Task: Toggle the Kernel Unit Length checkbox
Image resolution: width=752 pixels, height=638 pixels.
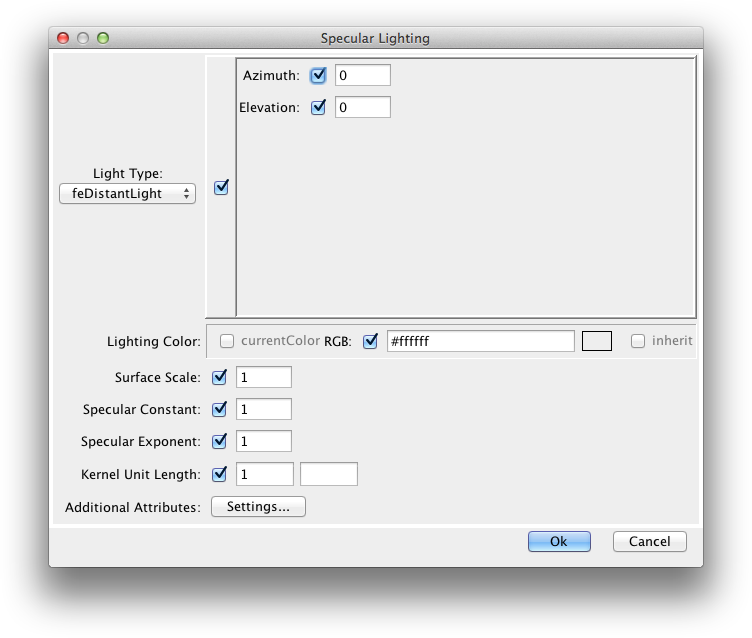Action: [x=220, y=474]
